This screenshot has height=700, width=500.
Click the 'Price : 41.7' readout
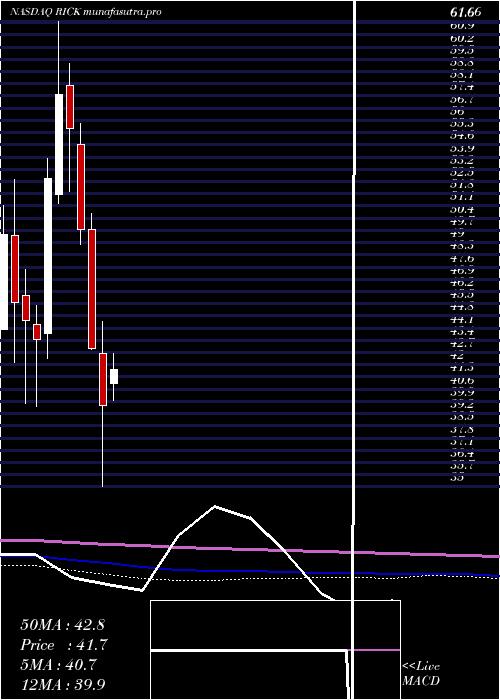click(x=64, y=645)
